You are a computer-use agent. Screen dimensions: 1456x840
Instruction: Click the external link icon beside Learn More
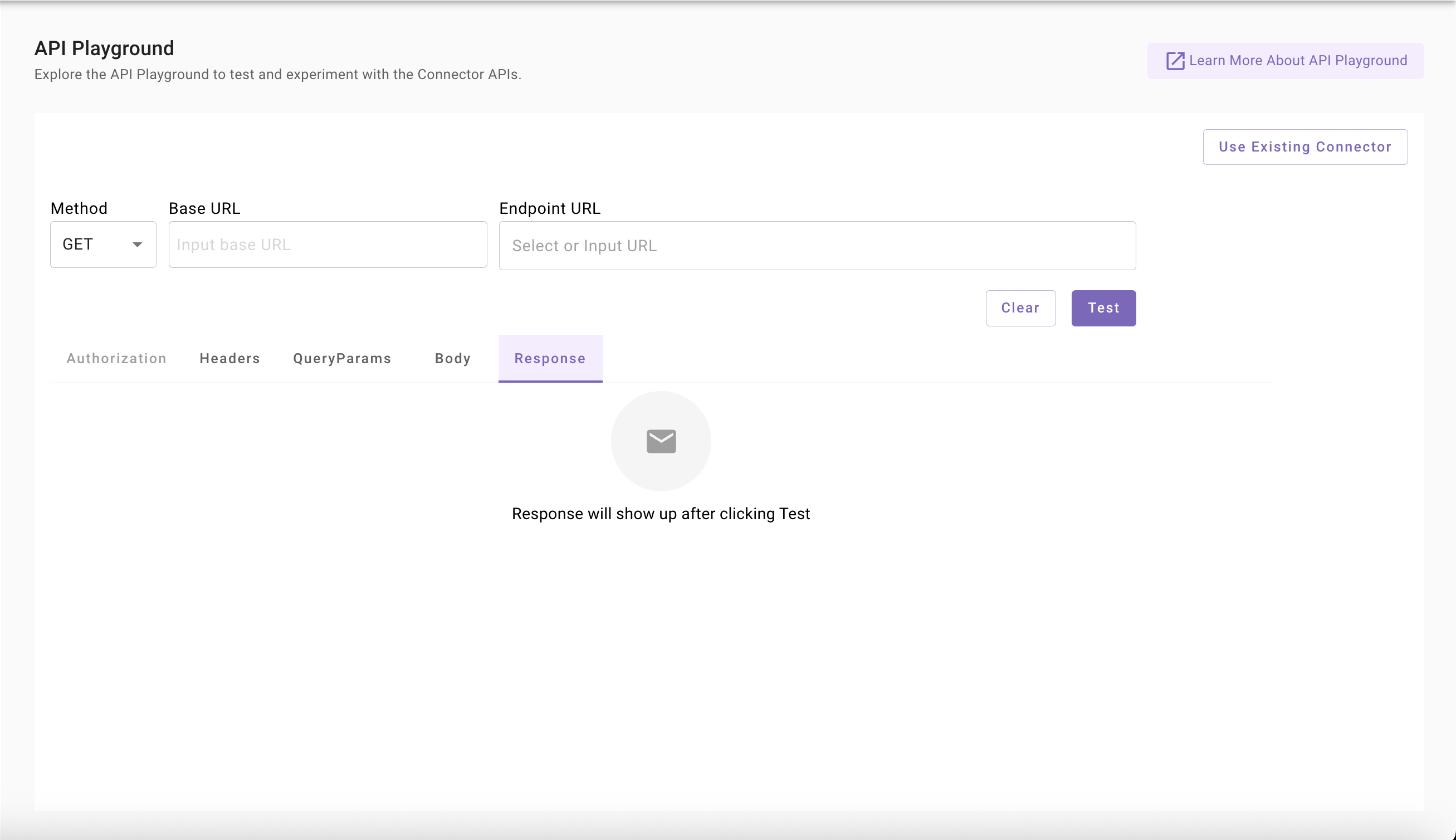tap(1175, 61)
